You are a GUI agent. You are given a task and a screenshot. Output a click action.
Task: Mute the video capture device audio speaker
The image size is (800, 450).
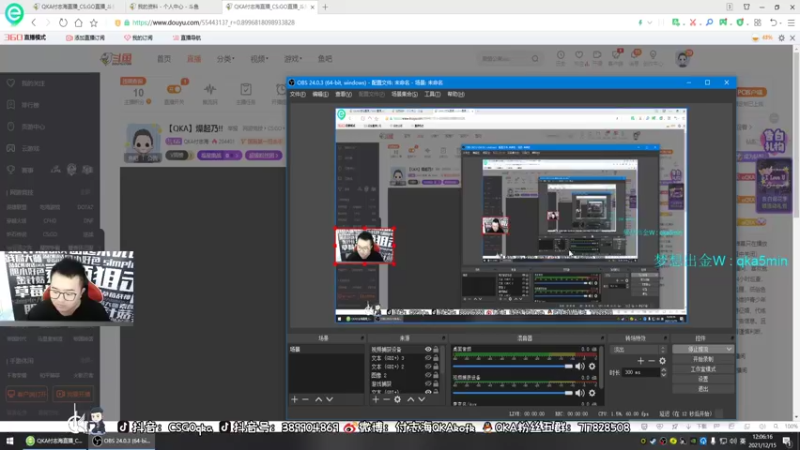(x=580, y=393)
